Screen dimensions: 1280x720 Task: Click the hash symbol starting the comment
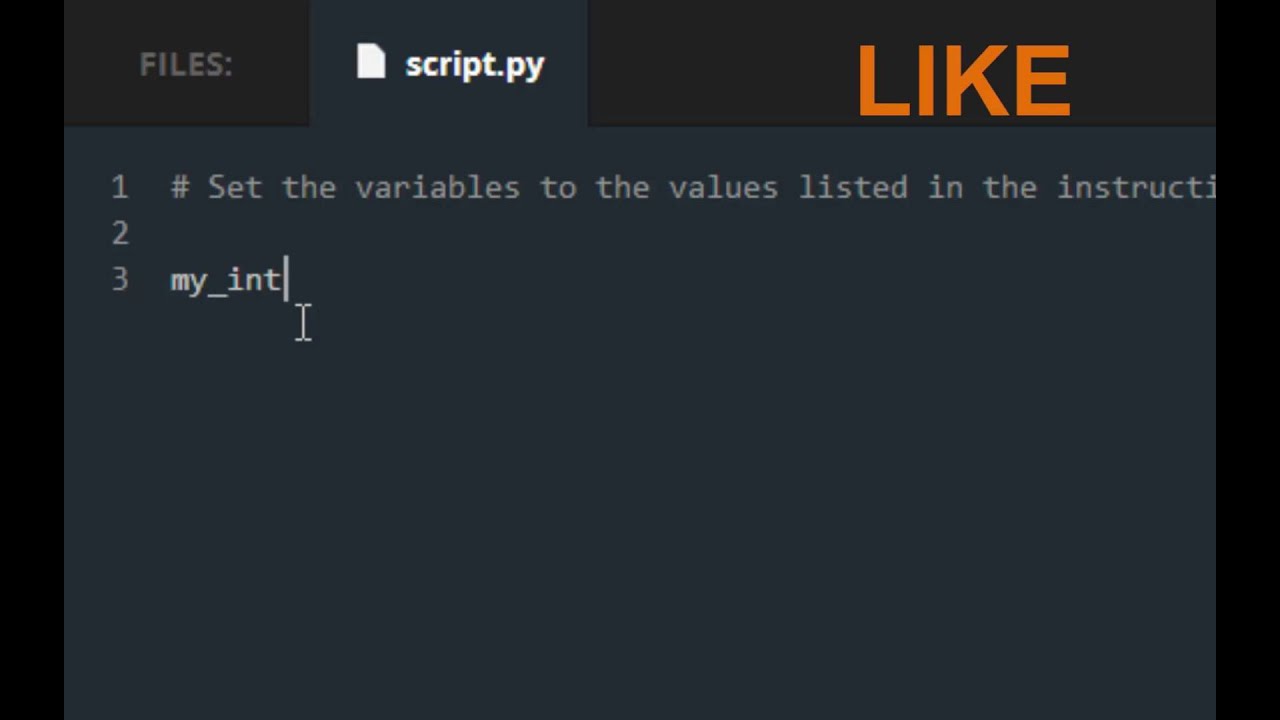[180, 187]
